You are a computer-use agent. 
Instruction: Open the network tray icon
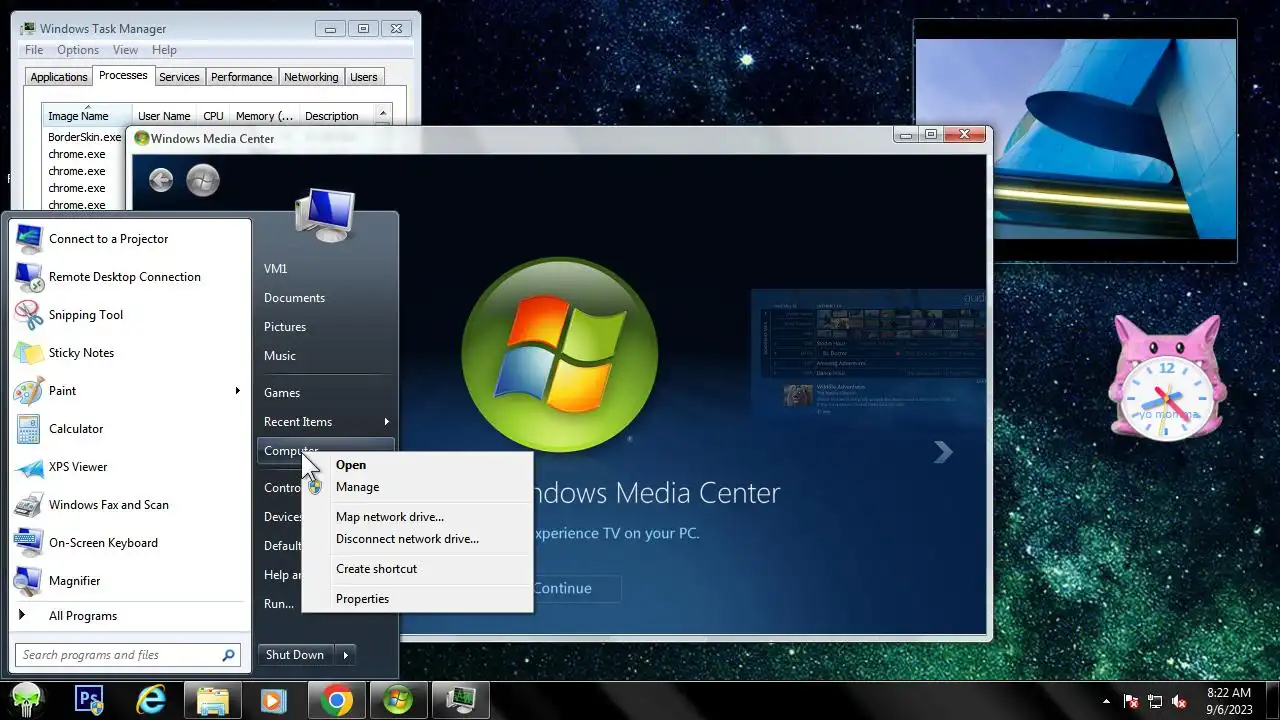pos(1155,701)
